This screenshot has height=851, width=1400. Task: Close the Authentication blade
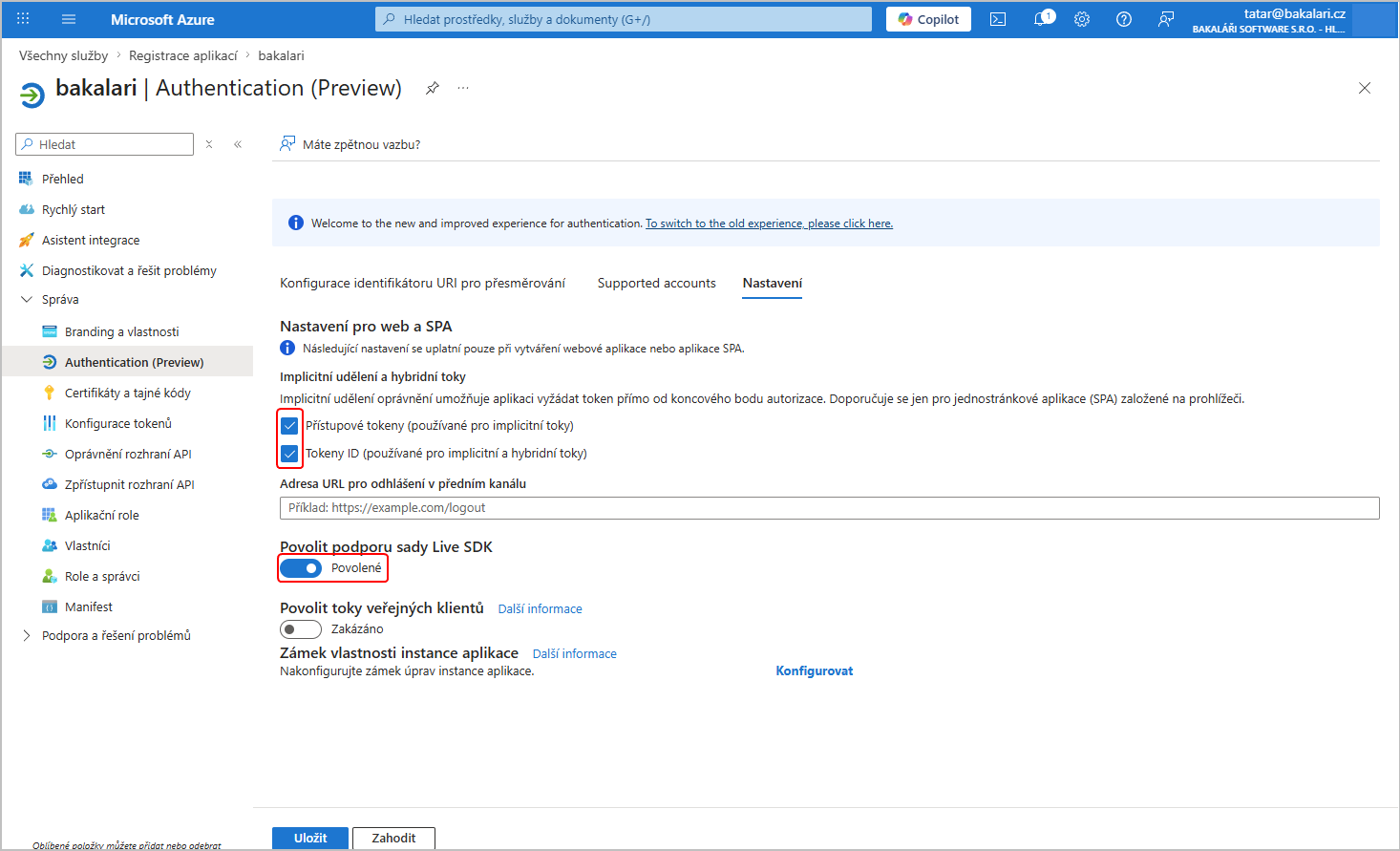click(1365, 88)
